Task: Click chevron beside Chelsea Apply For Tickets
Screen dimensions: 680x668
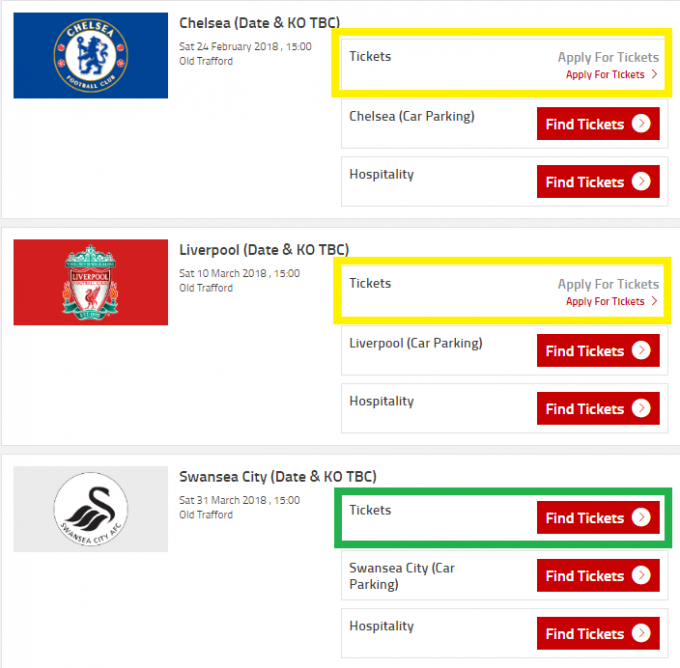Action: [655, 75]
